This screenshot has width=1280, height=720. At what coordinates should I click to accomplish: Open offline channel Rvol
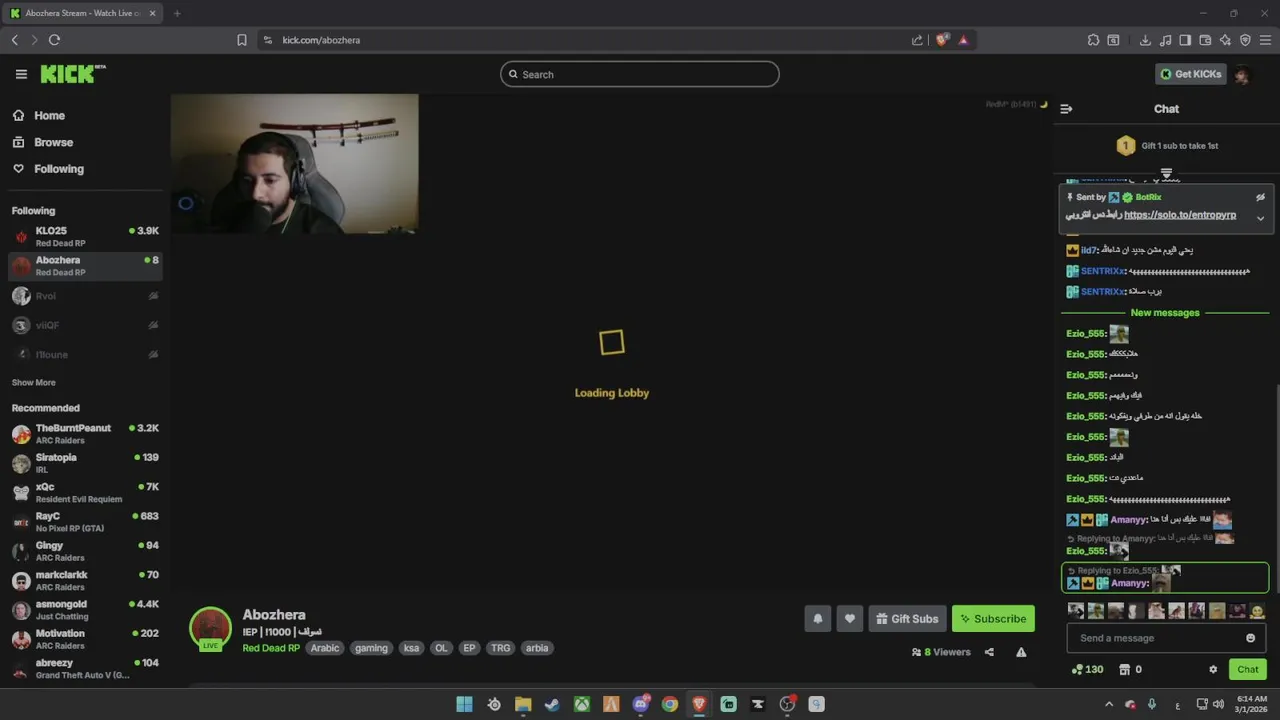(x=85, y=296)
